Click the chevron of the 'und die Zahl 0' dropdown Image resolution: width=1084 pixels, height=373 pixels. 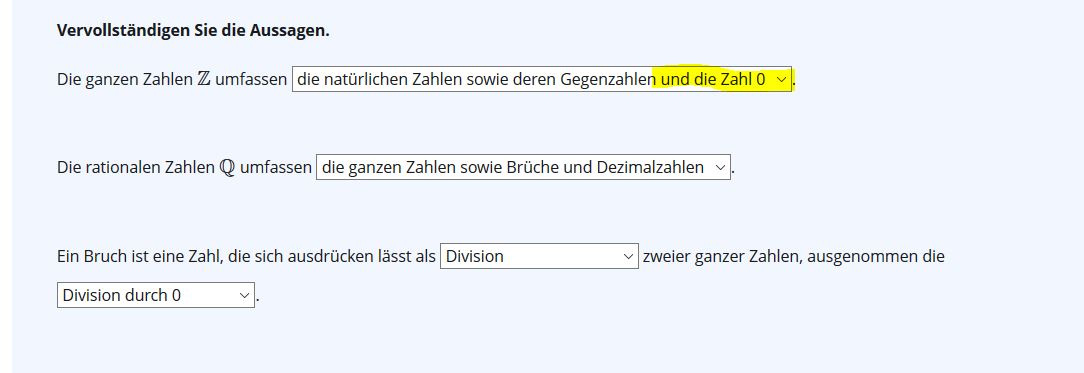[781, 79]
